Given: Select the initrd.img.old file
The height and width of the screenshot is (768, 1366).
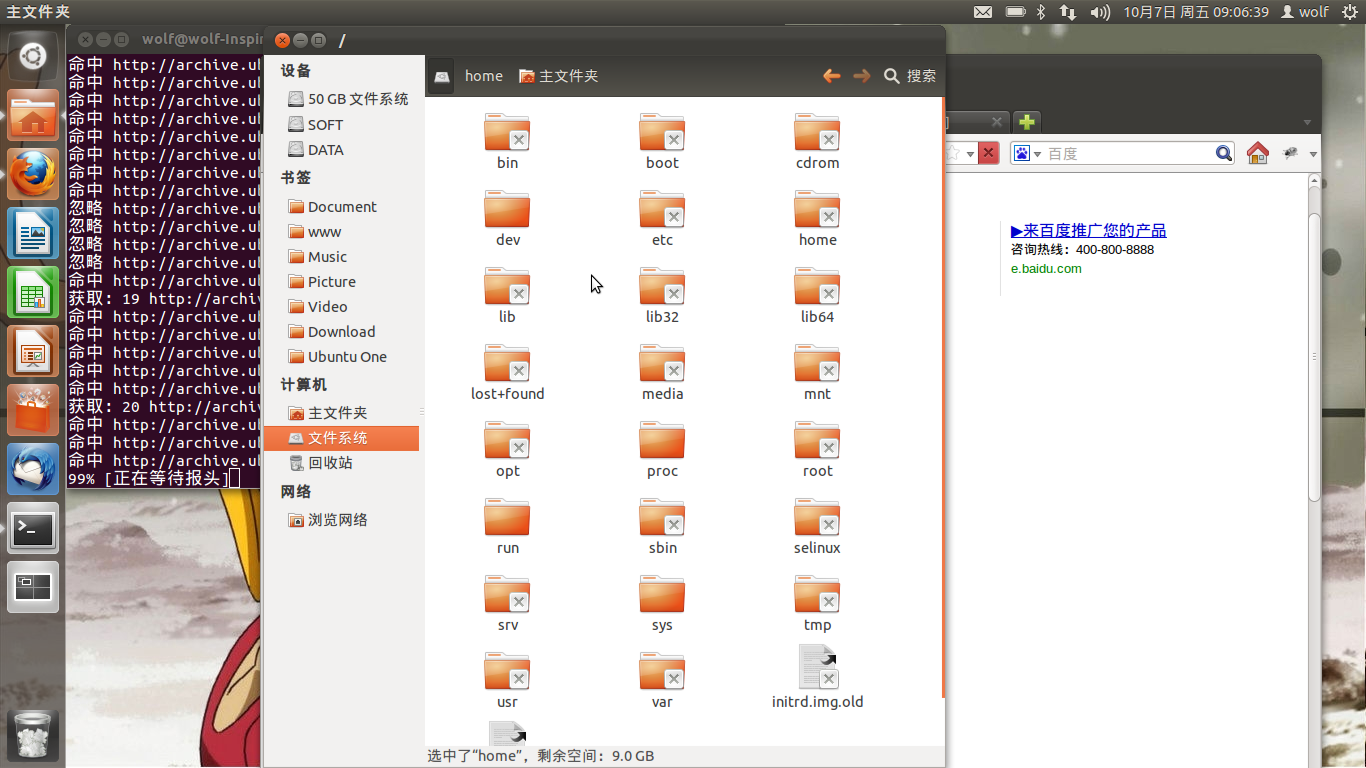Looking at the screenshot, I should [x=817, y=667].
